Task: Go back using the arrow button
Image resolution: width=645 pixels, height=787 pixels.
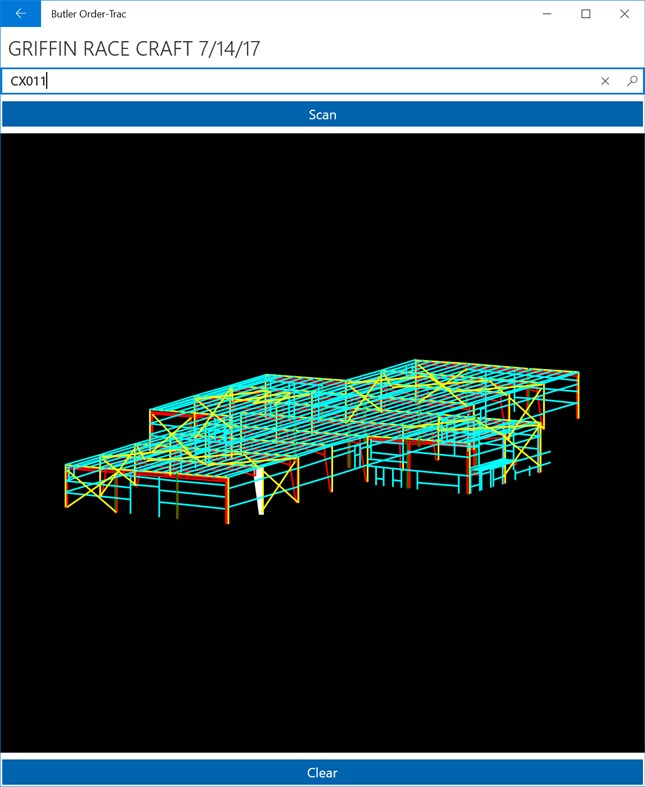Action: coord(21,14)
